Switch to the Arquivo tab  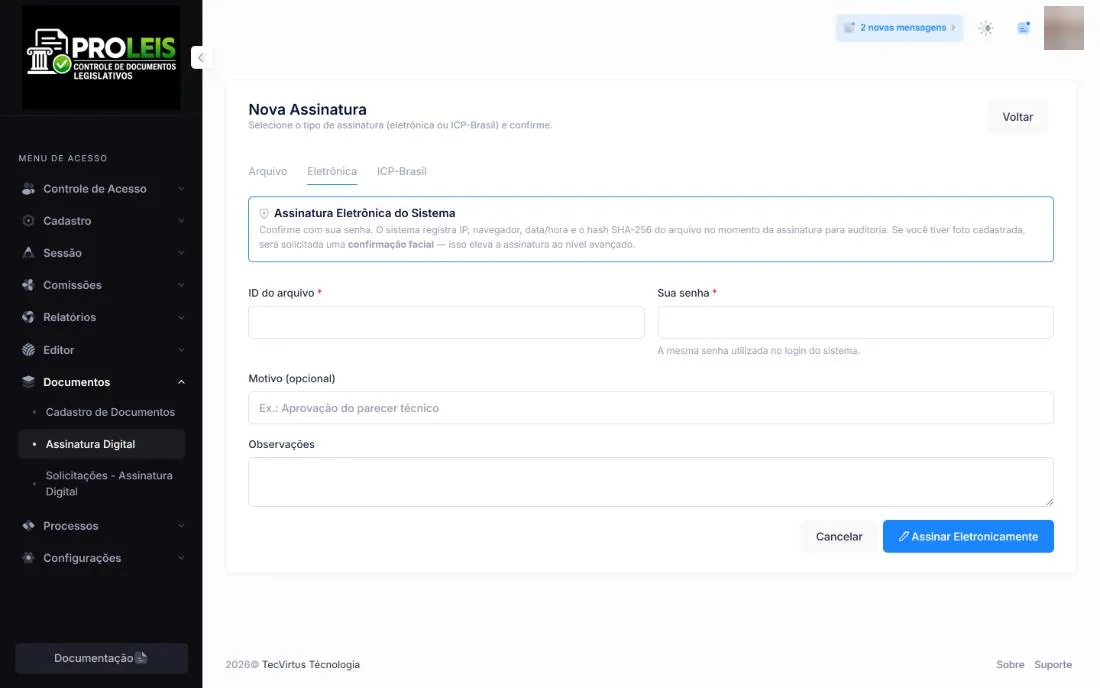click(x=267, y=171)
